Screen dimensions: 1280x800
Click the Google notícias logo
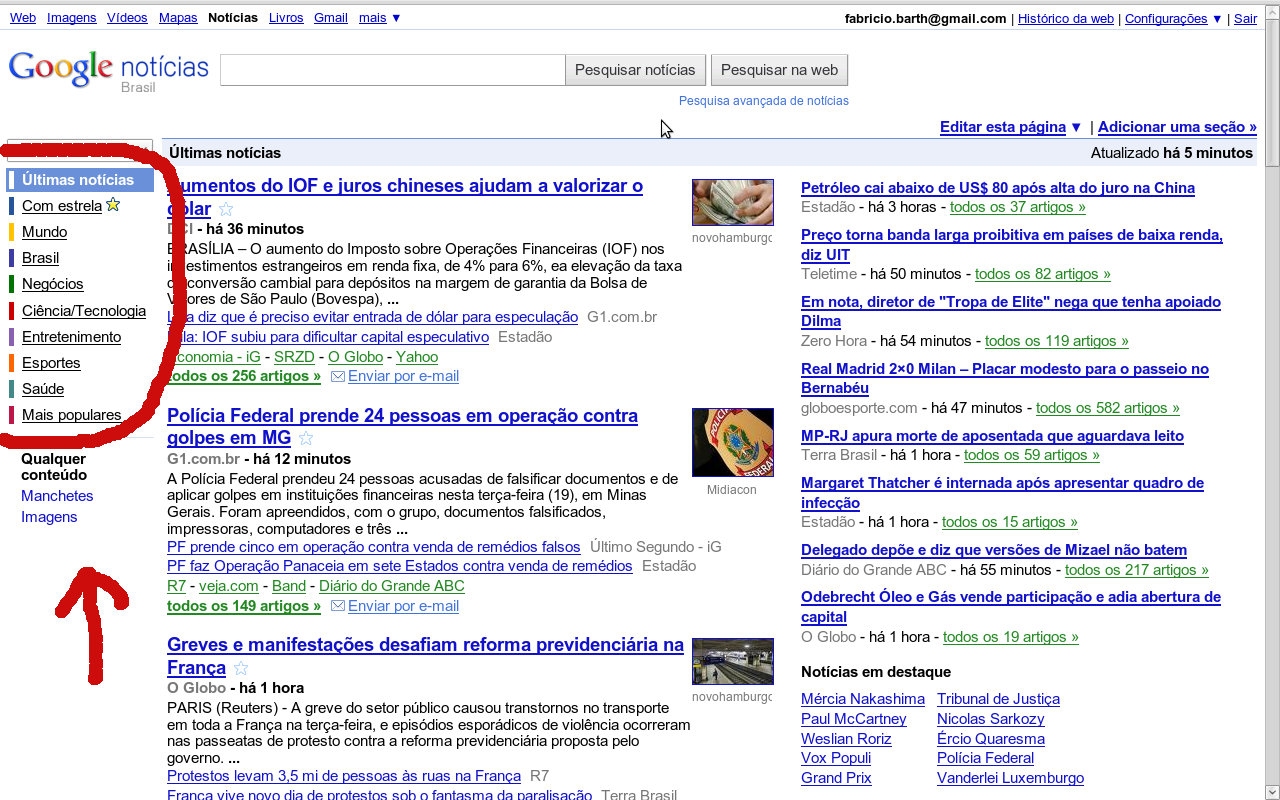pos(109,71)
